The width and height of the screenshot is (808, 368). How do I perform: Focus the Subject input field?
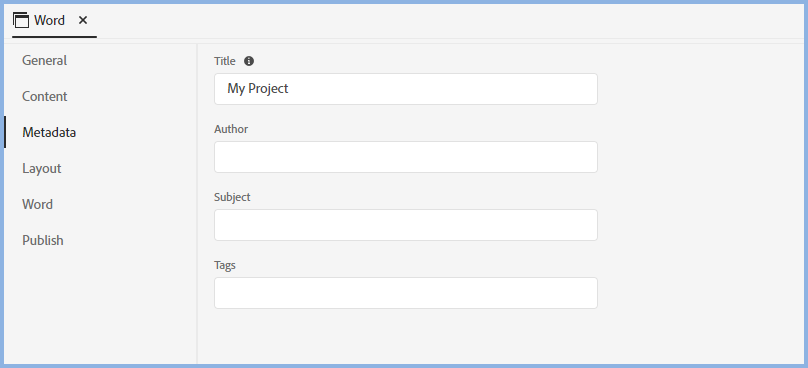click(x=406, y=225)
